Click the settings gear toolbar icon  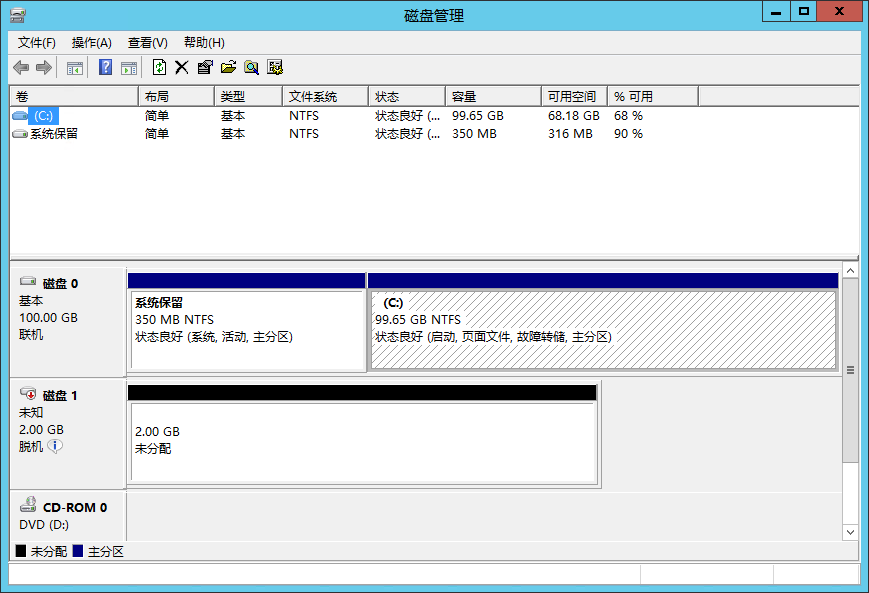point(275,67)
